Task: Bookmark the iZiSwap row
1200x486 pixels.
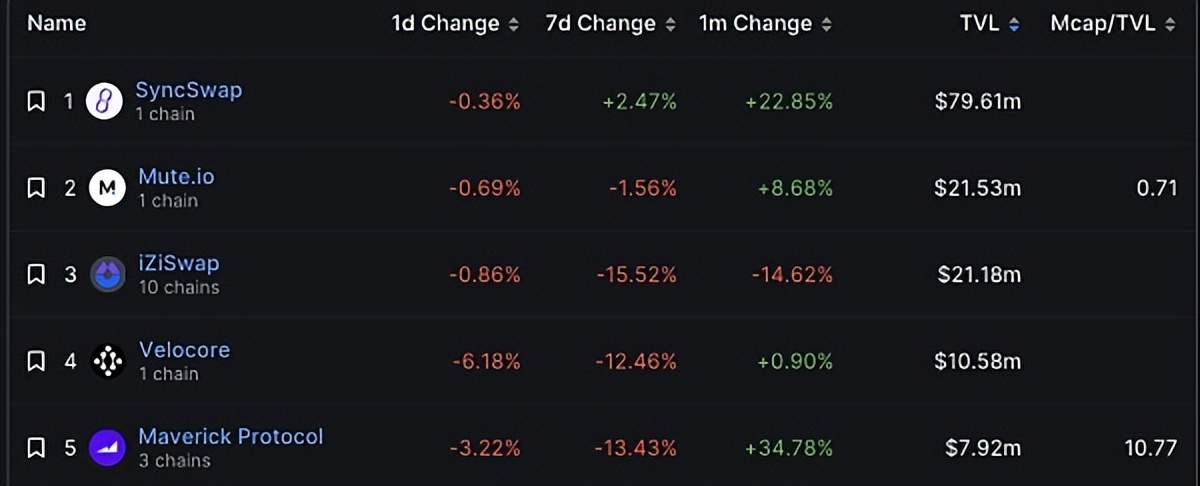Action: tap(36, 274)
